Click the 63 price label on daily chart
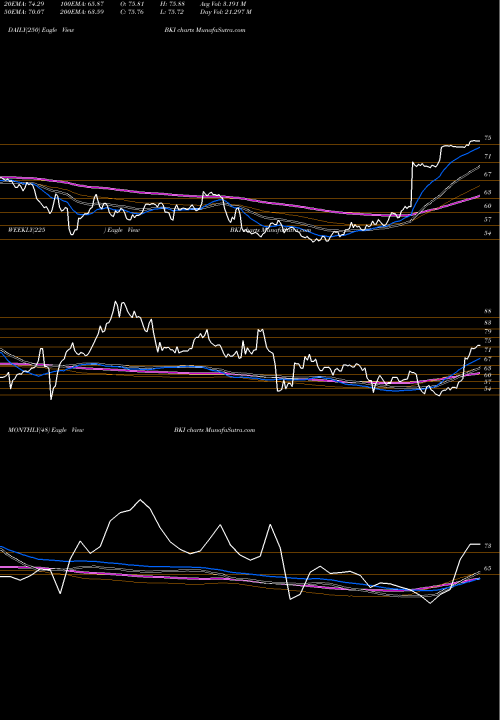500x720 pixels. 488,192
